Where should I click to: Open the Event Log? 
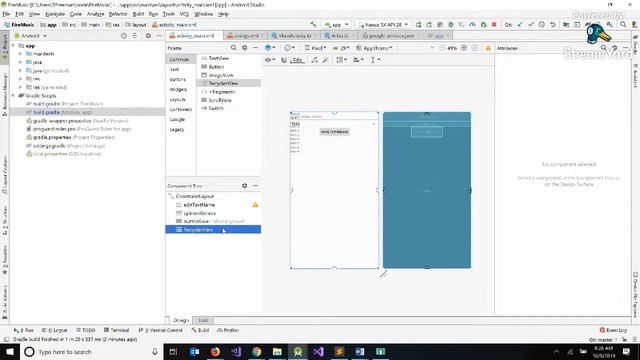[x=613, y=330]
